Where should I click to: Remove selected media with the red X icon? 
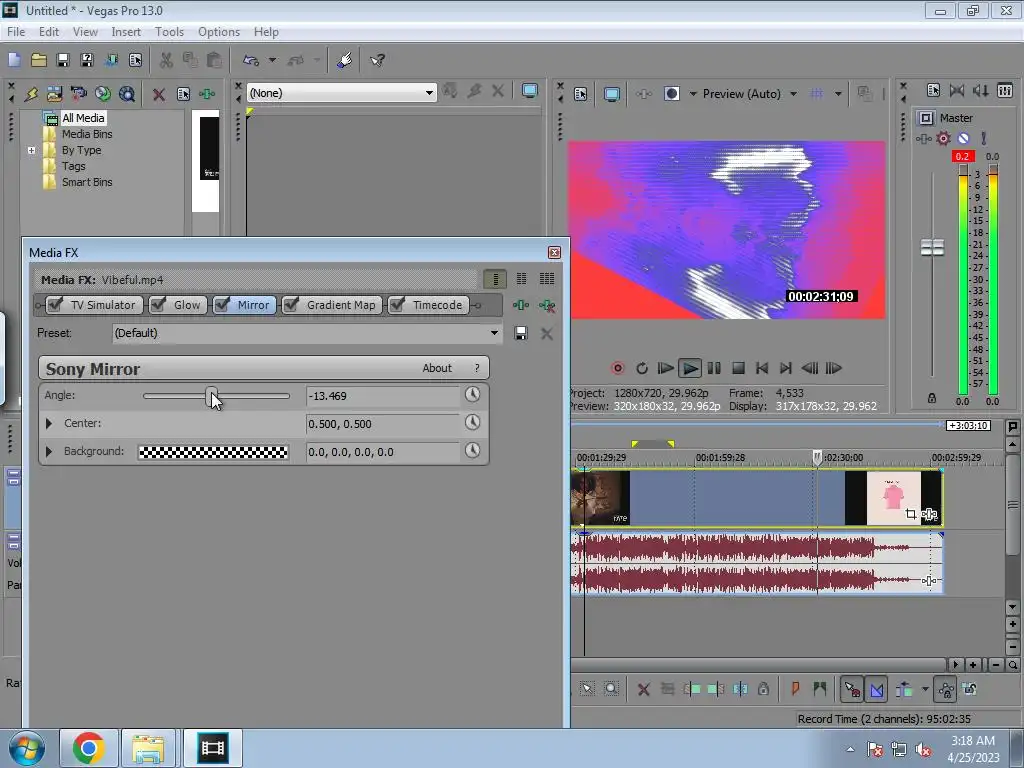[159, 94]
